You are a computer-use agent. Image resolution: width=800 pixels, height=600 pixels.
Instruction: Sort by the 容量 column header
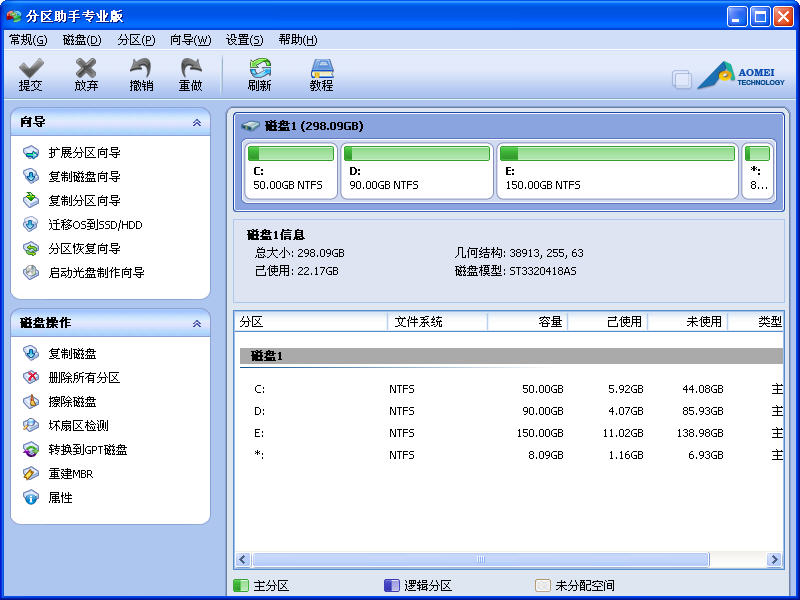coord(527,322)
